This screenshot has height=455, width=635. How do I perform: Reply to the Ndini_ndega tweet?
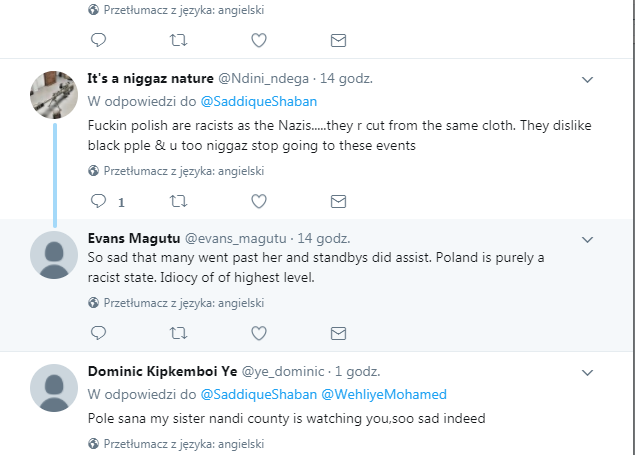coord(98,201)
